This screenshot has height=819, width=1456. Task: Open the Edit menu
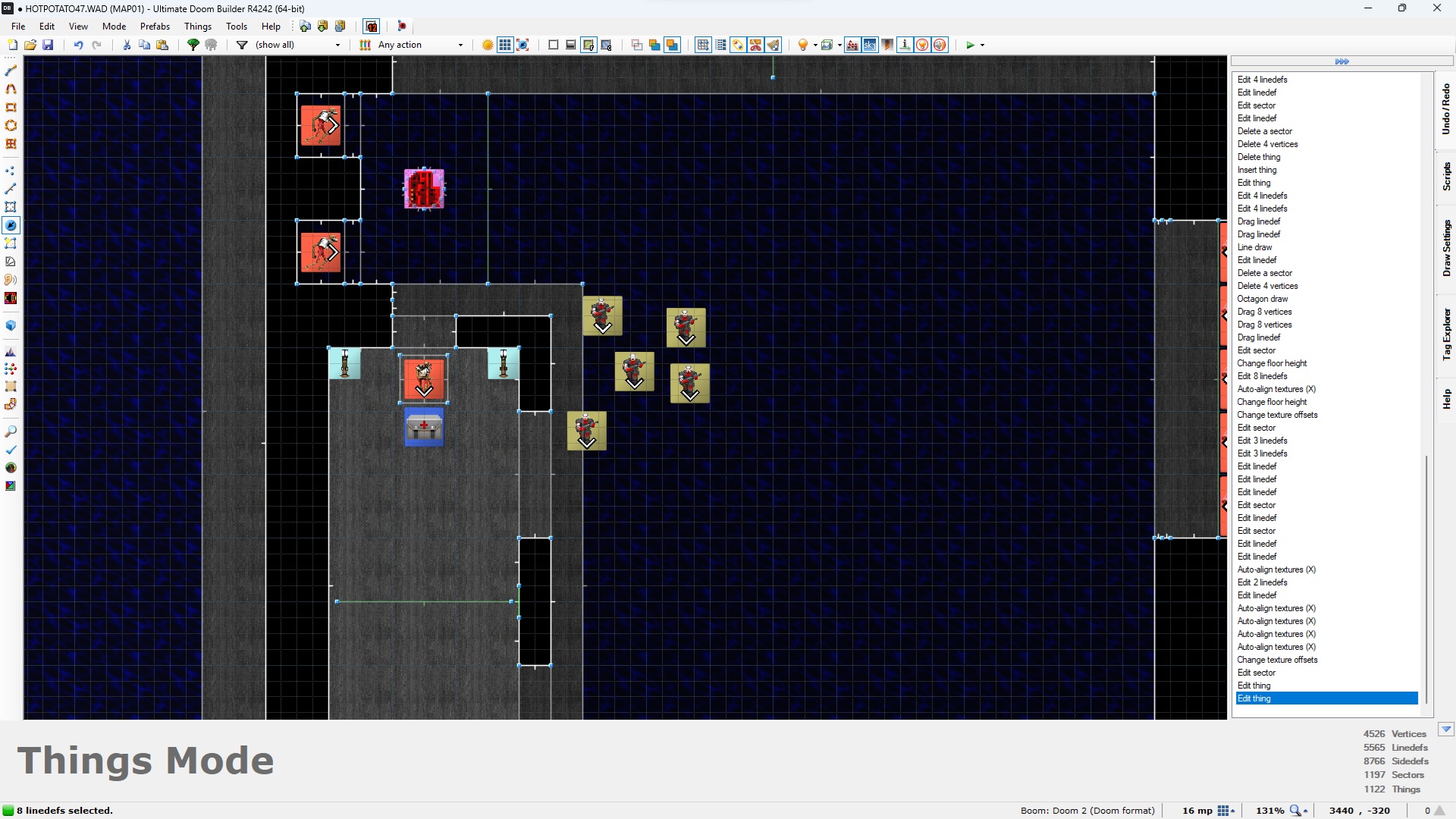point(47,27)
